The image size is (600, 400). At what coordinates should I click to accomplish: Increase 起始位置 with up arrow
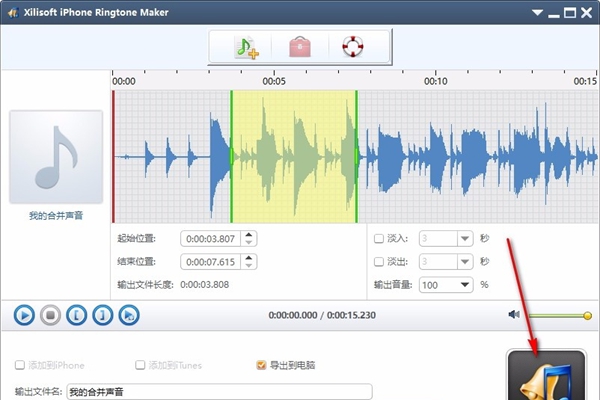pyautogui.click(x=249, y=235)
